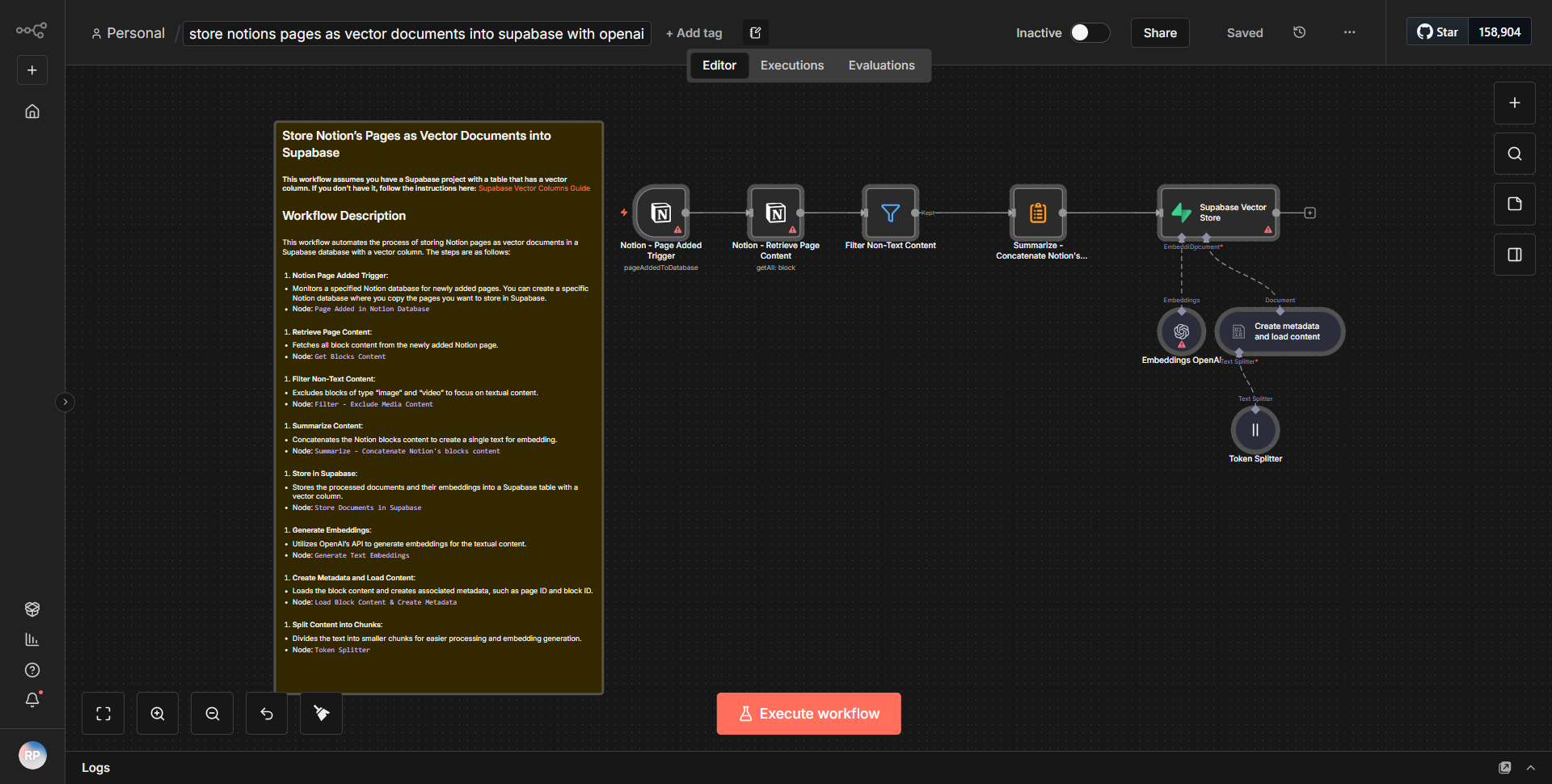The image size is (1552, 784).
Task: Click the plus connector after Supabase Vector Store
Action: [x=1310, y=213]
